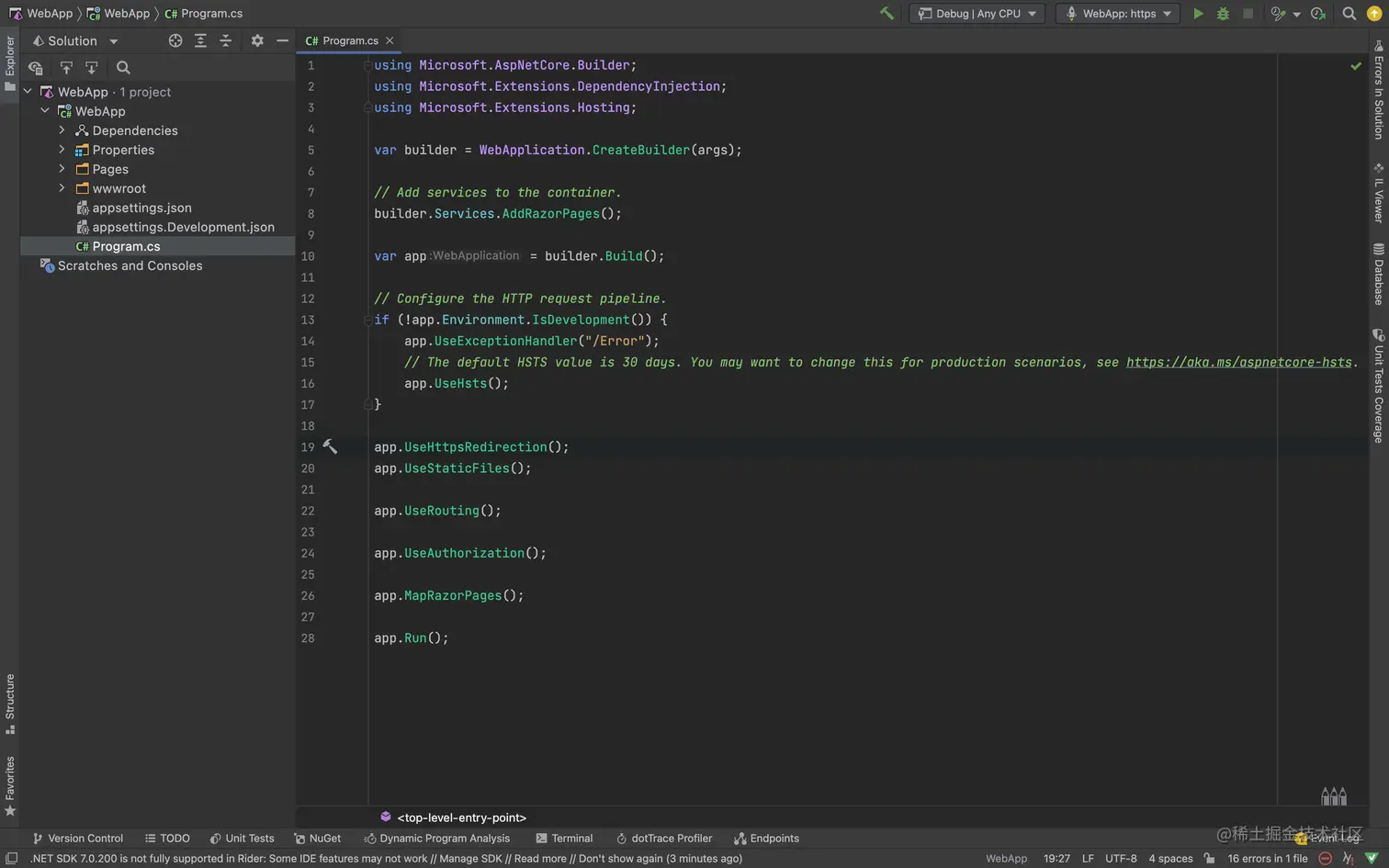
Task: Open dropdown arrow next to profiler icon
Action: pyautogui.click(x=1296, y=14)
